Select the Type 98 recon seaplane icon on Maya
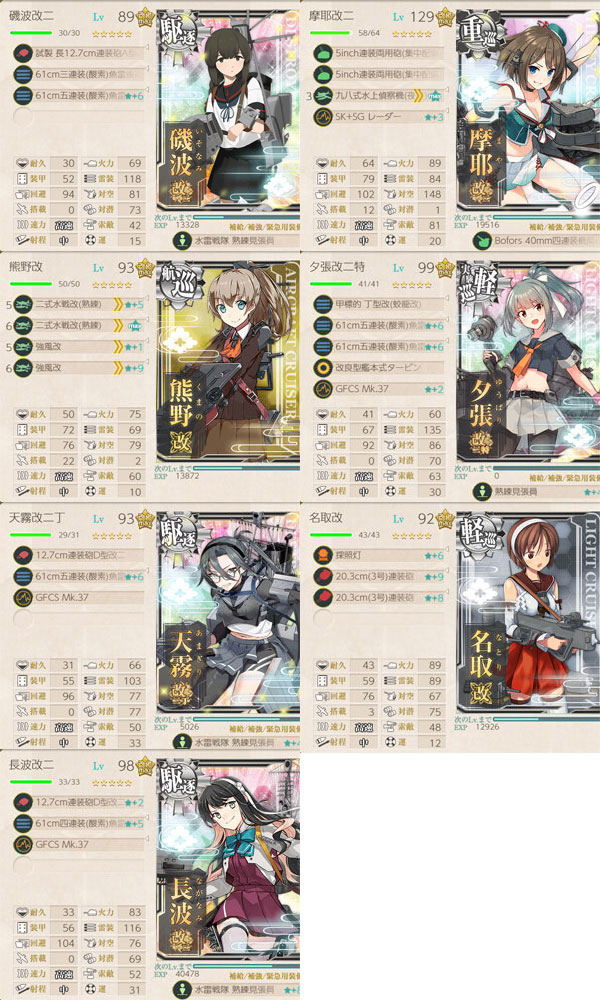600x1000 pixels. [323, 96]
